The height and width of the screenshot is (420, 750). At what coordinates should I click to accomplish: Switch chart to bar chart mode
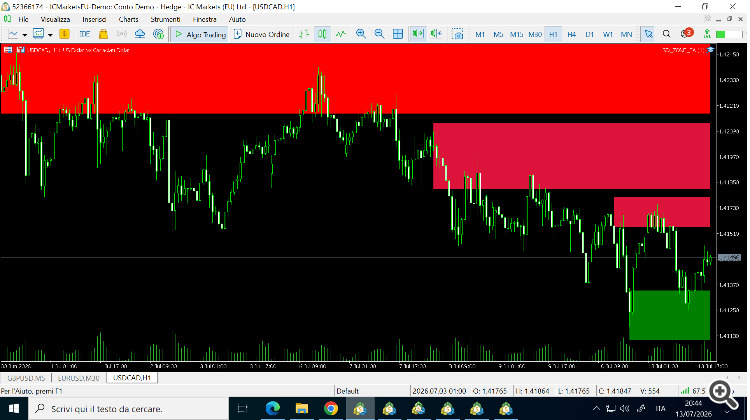304,34
